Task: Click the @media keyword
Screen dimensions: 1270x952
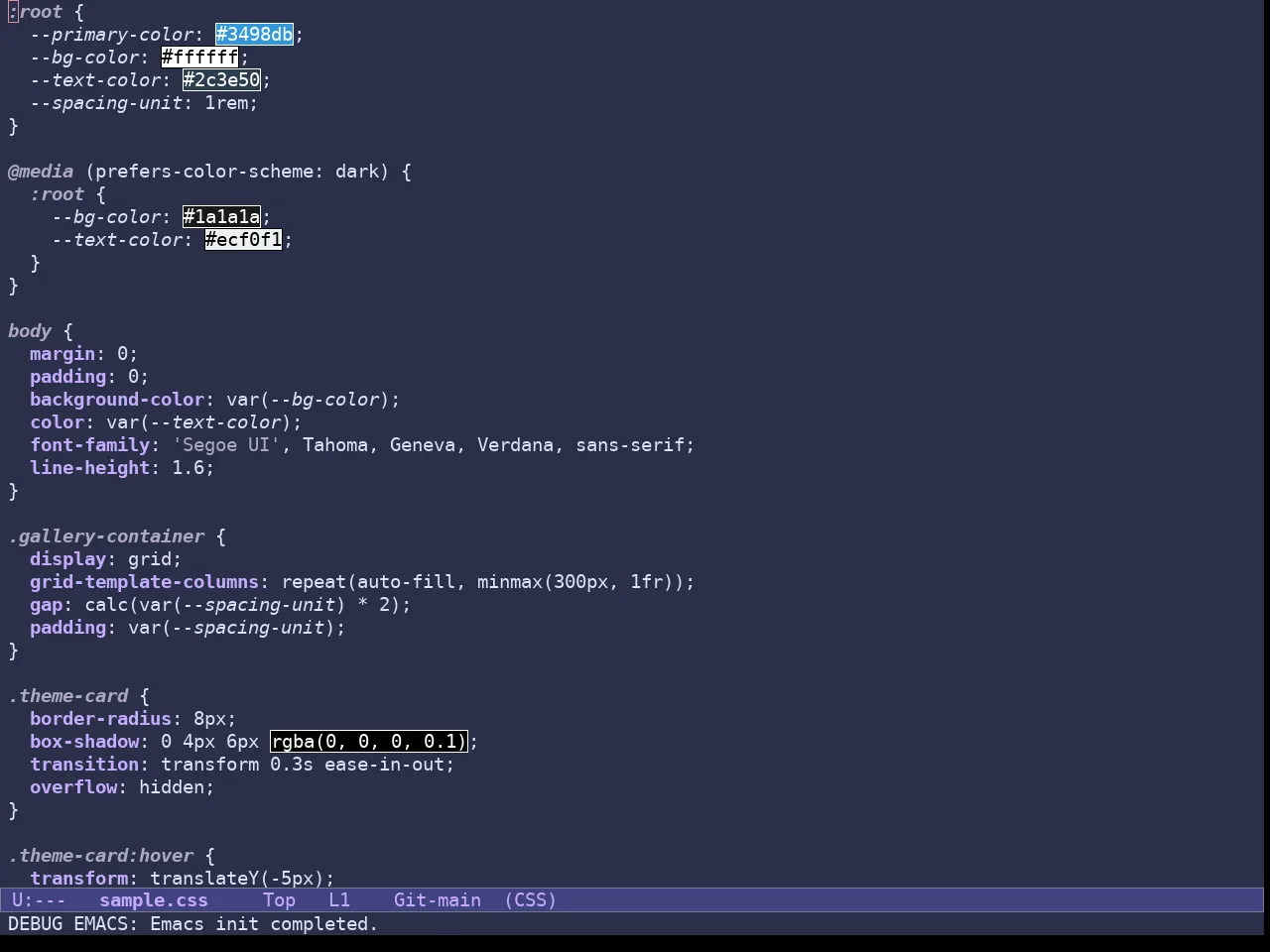Action: [41, 172]
